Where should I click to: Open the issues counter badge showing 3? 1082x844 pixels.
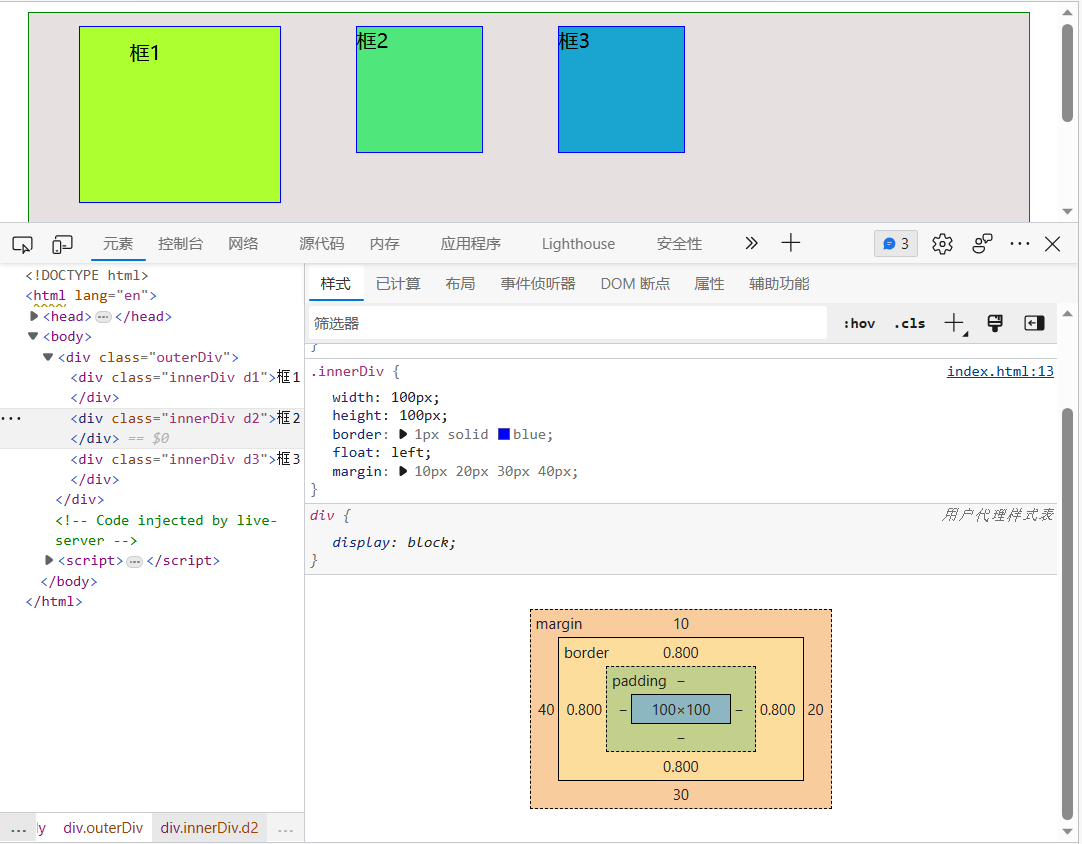coord(895,244)
